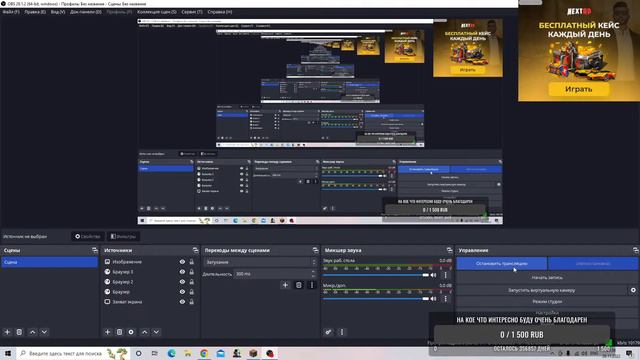Open Микр./доп. three-dot options
The image size is (640, 360).
click(x=445, y=299)
